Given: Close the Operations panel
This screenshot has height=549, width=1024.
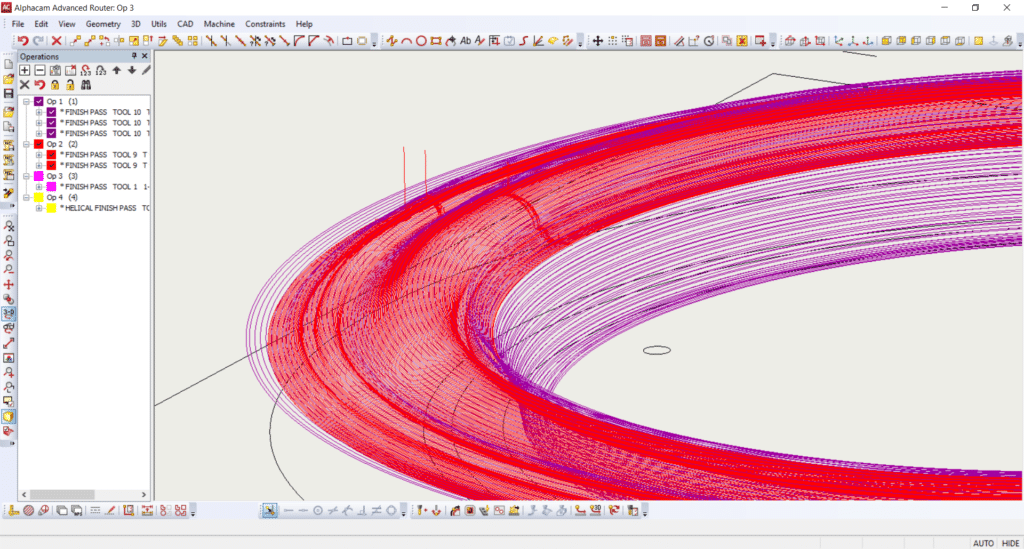Looking at the screenshot, I should (145, 56).
